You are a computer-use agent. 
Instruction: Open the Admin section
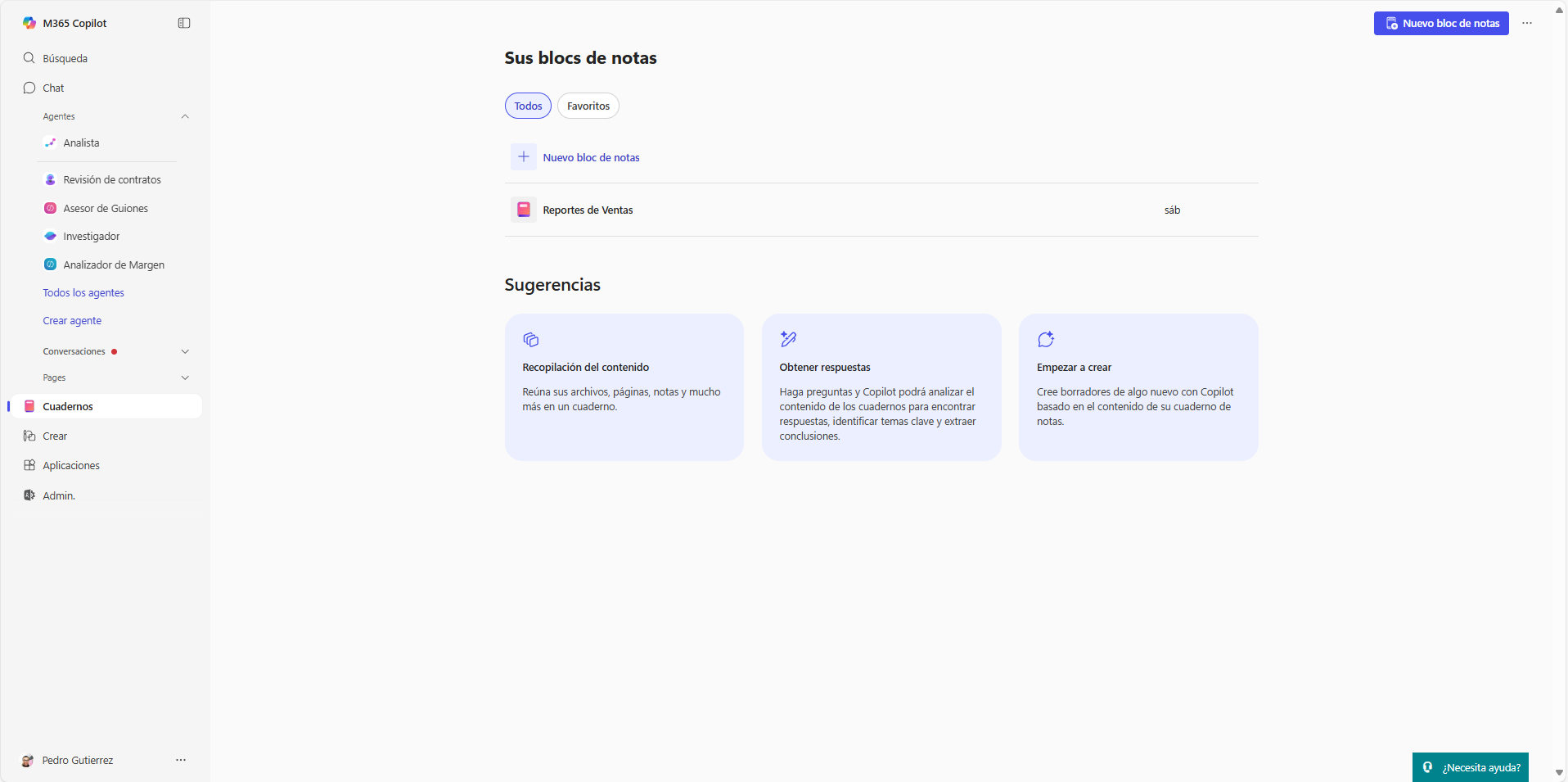click(57, 495)
